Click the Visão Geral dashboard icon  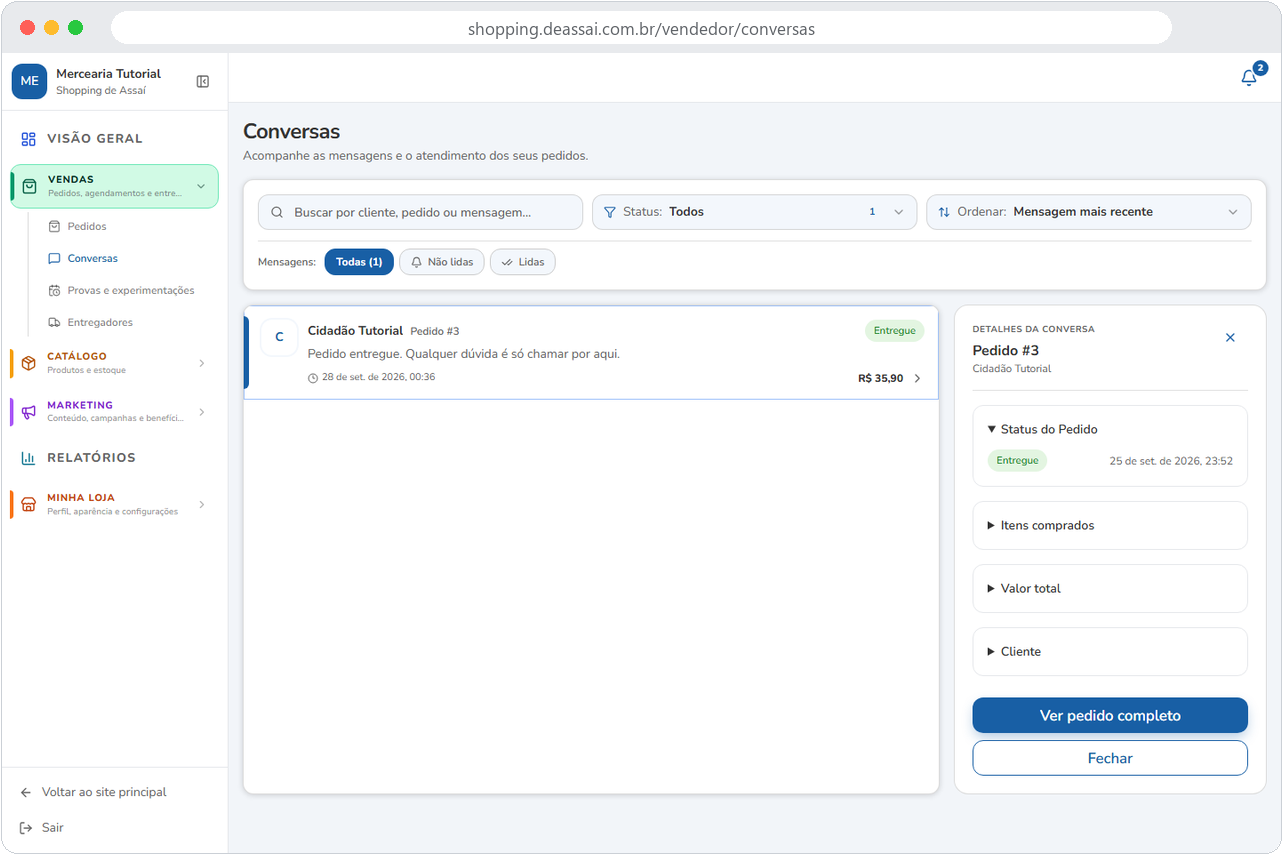coord(28,139)
